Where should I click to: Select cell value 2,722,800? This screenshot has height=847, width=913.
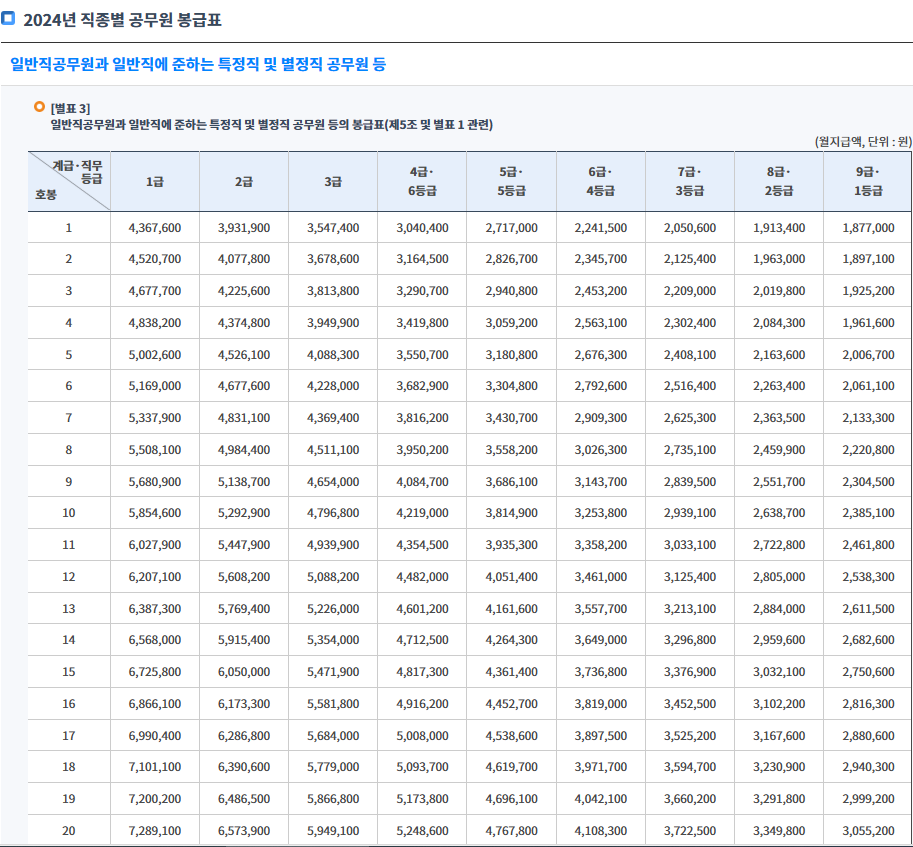coord(778,545)
